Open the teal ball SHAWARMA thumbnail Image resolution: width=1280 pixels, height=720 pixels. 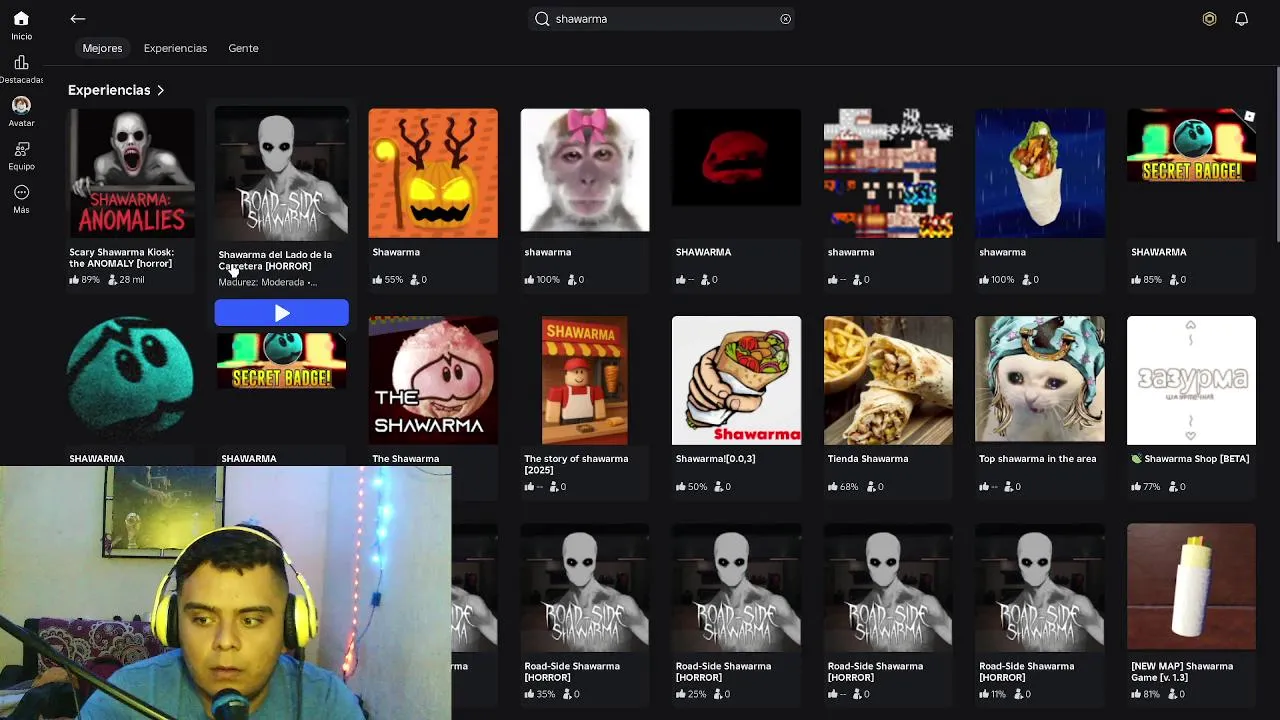(130, 380)
